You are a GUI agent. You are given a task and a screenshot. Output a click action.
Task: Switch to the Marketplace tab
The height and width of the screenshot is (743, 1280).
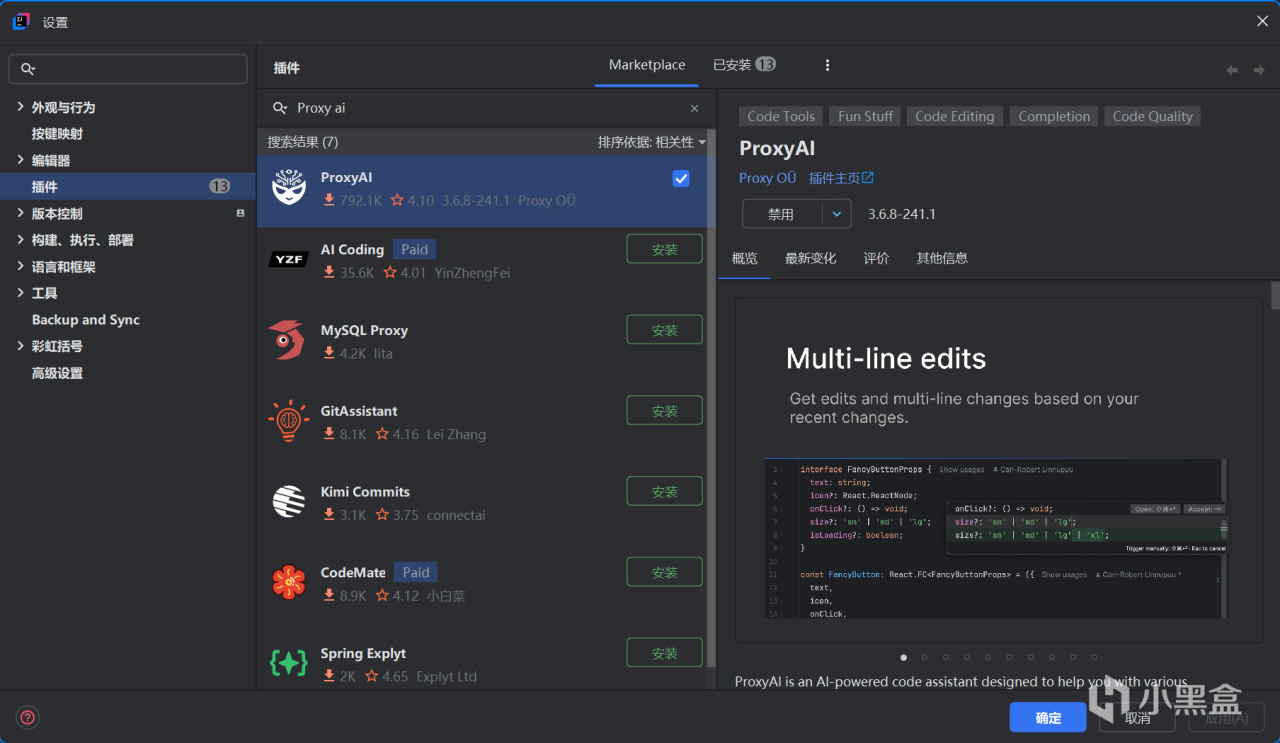647,65
